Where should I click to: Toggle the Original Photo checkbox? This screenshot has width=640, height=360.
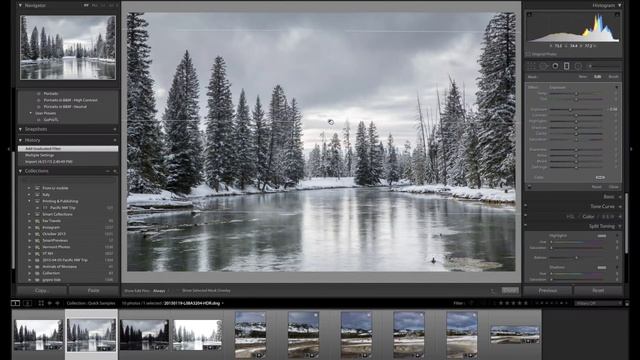529,54
